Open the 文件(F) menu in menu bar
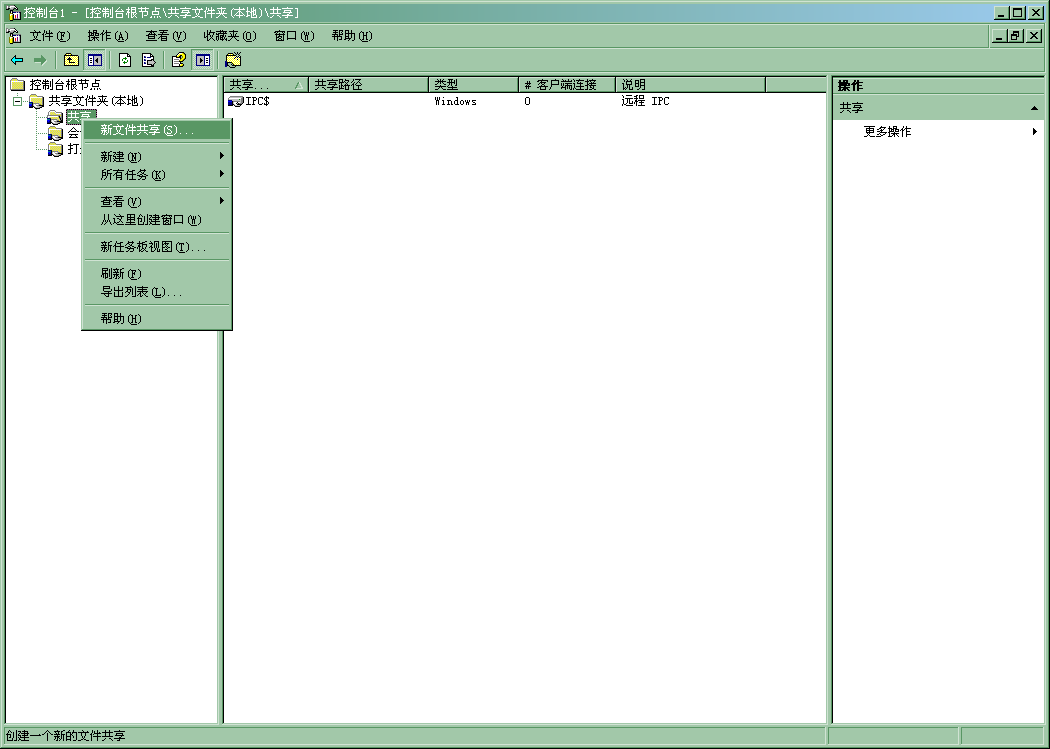Viewport: 1050px width, 749px height. (x=50, y=35)
